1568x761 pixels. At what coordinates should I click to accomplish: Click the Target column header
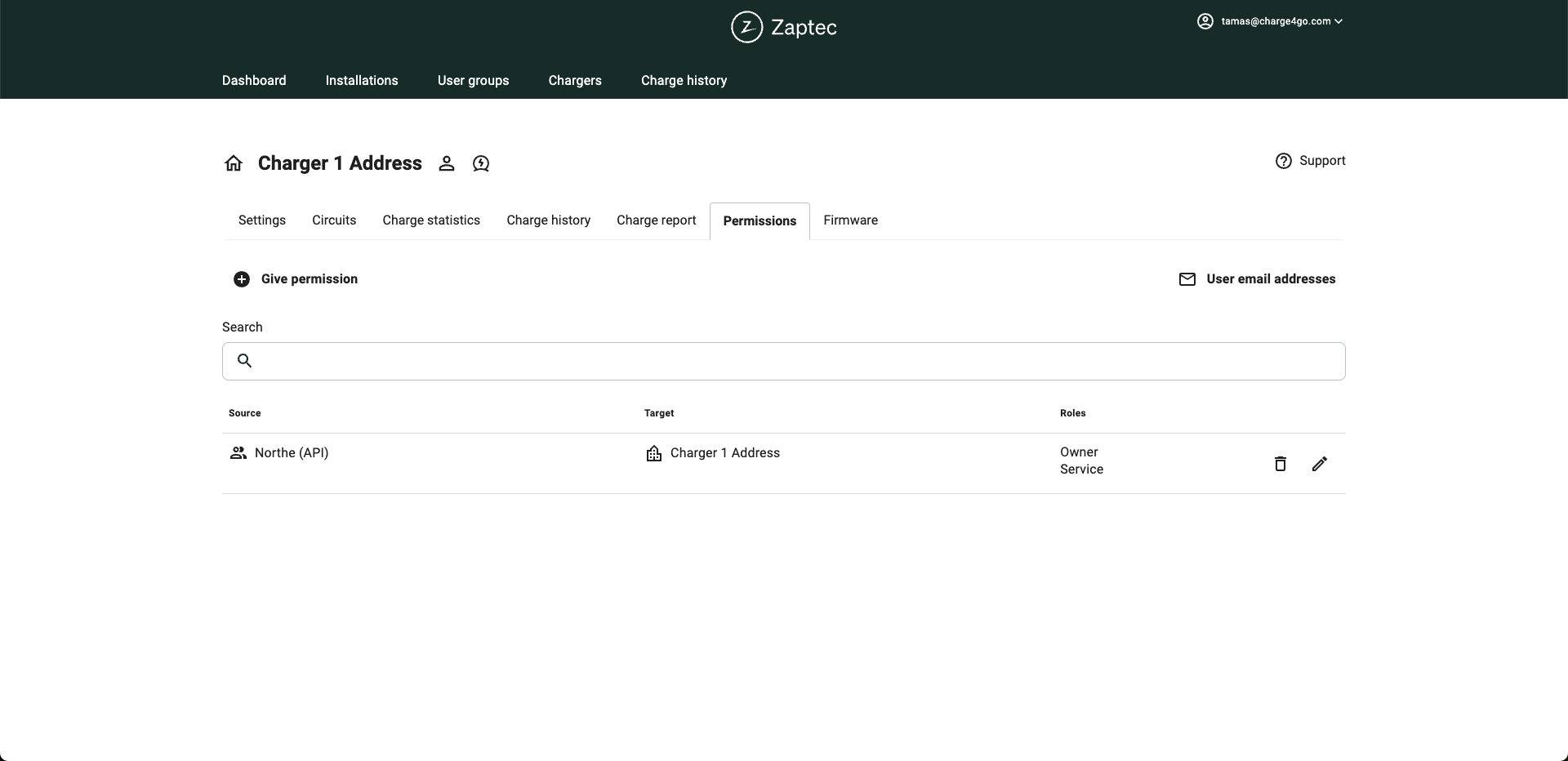[x=659, y=413]
